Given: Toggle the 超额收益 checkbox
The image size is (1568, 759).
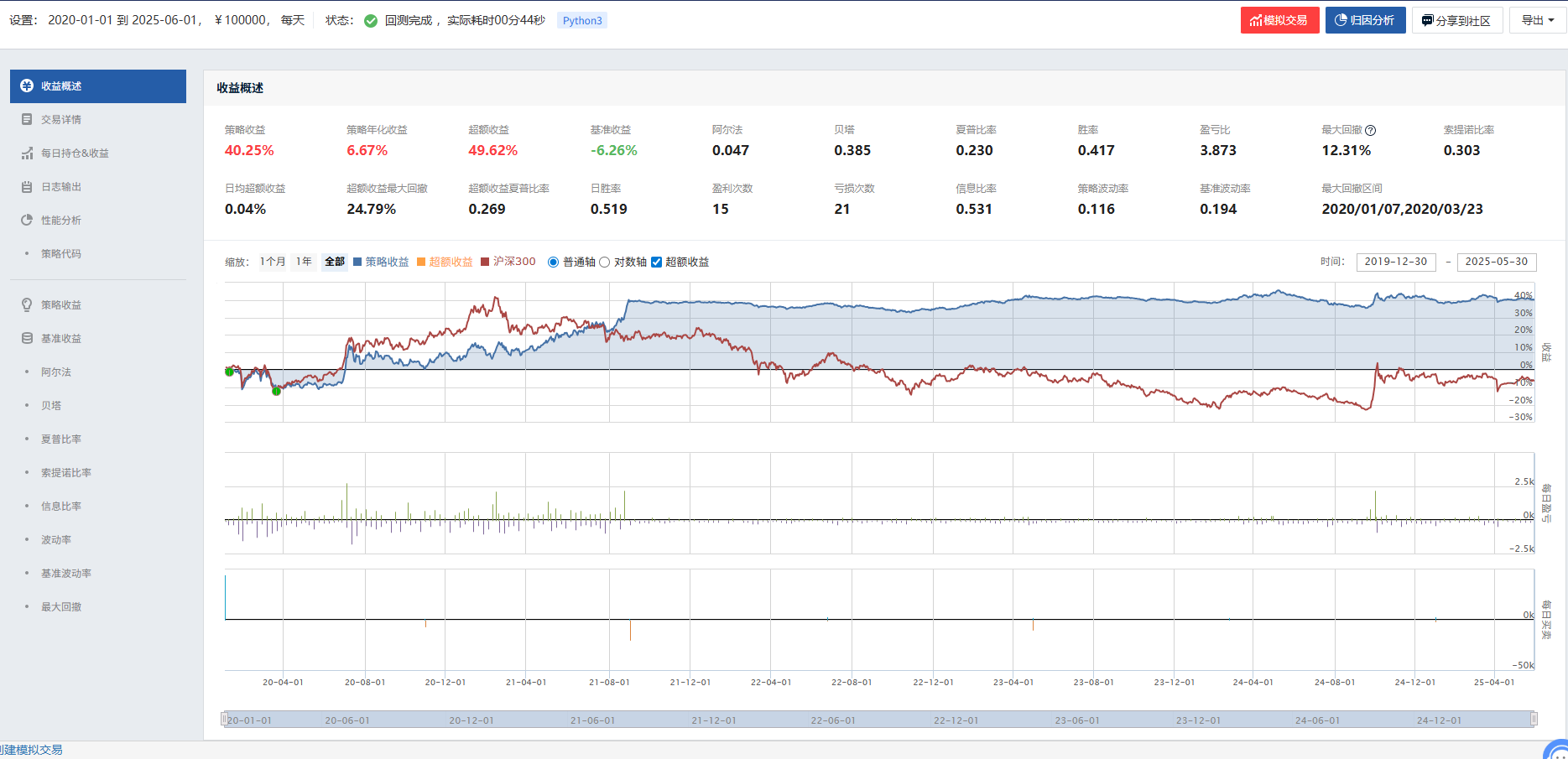Looking at the screenshot, I should [x=656, y=263].
